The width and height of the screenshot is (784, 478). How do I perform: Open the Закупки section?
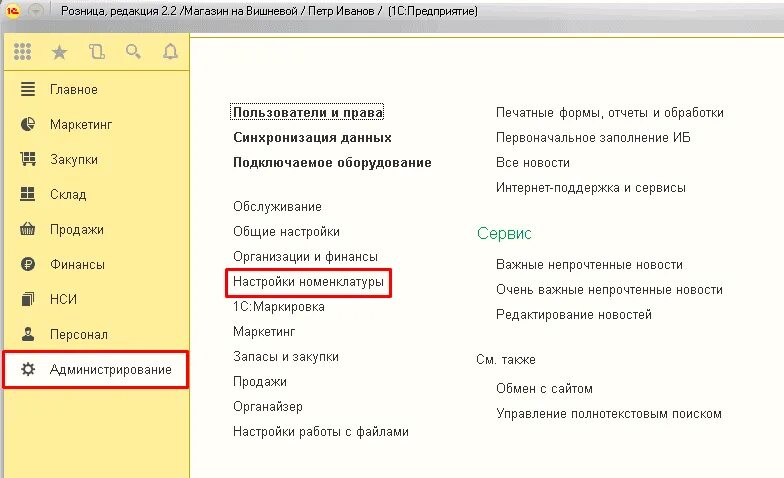(x=74, y=160)
